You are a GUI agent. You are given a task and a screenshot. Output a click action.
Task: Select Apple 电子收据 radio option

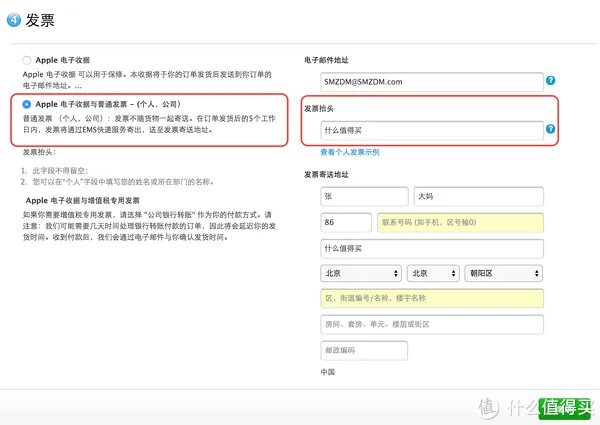click(x=26, y=60)
